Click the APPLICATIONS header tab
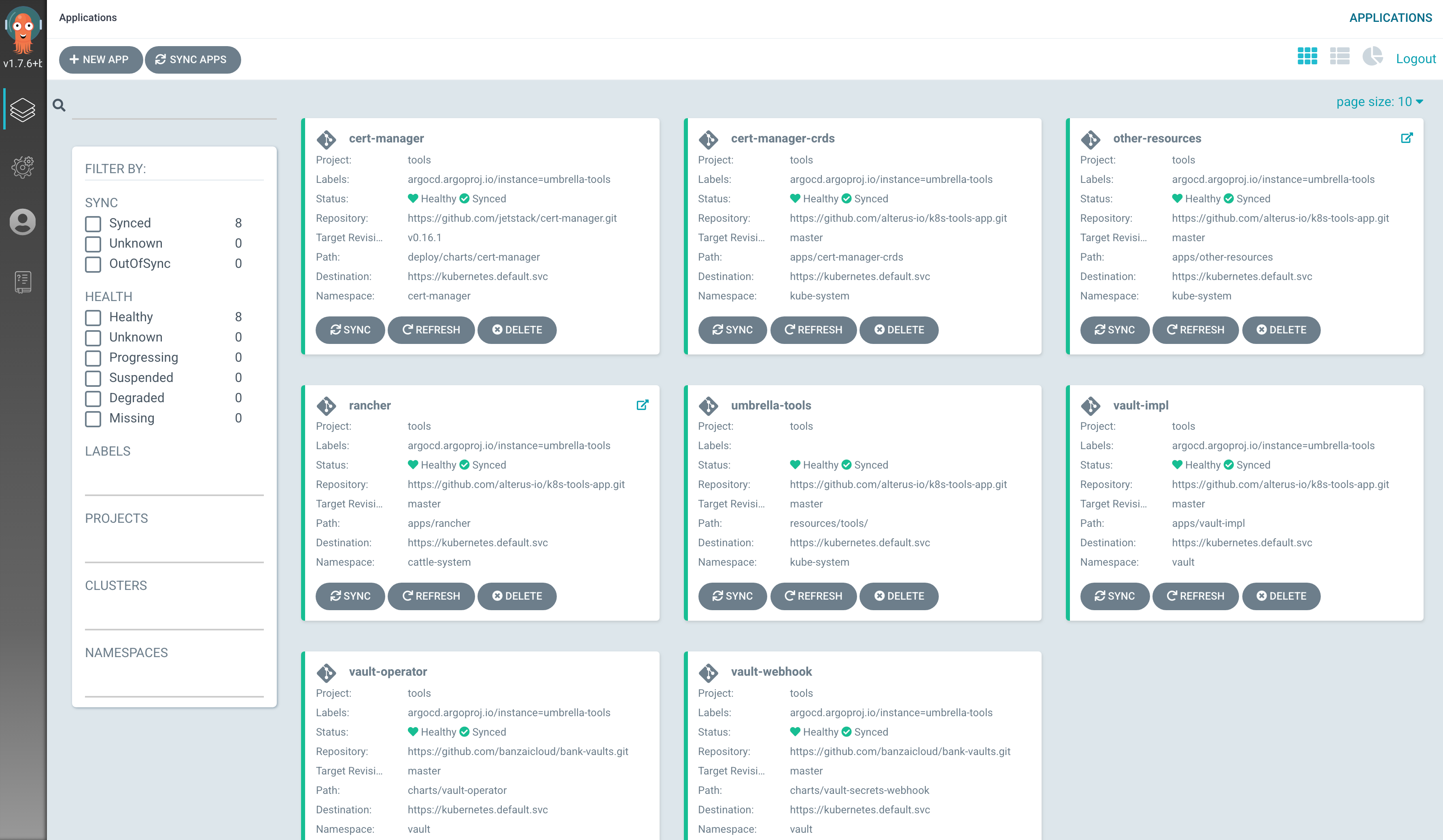The width and height of the screenshot is (1443, 840). [x=1390, y=18]
